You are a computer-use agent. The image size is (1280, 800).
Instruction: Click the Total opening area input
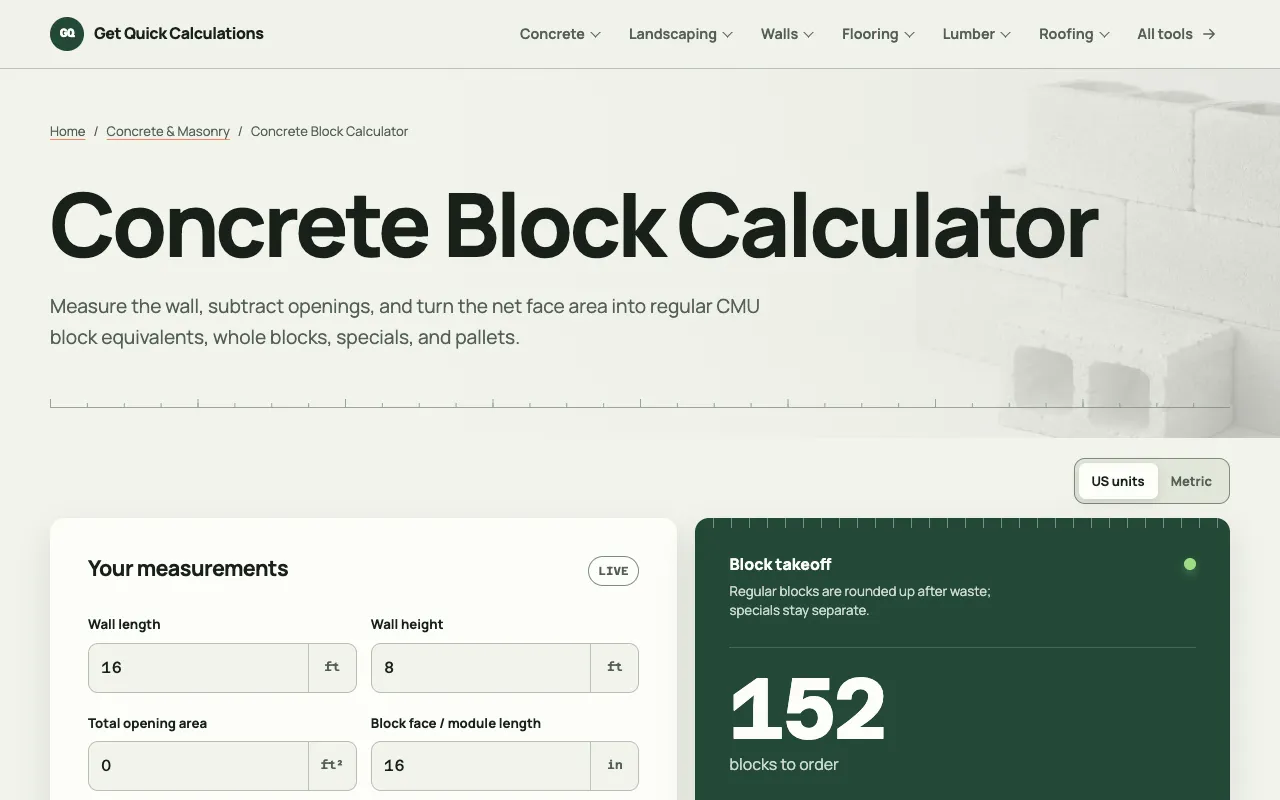coord(198,766)
